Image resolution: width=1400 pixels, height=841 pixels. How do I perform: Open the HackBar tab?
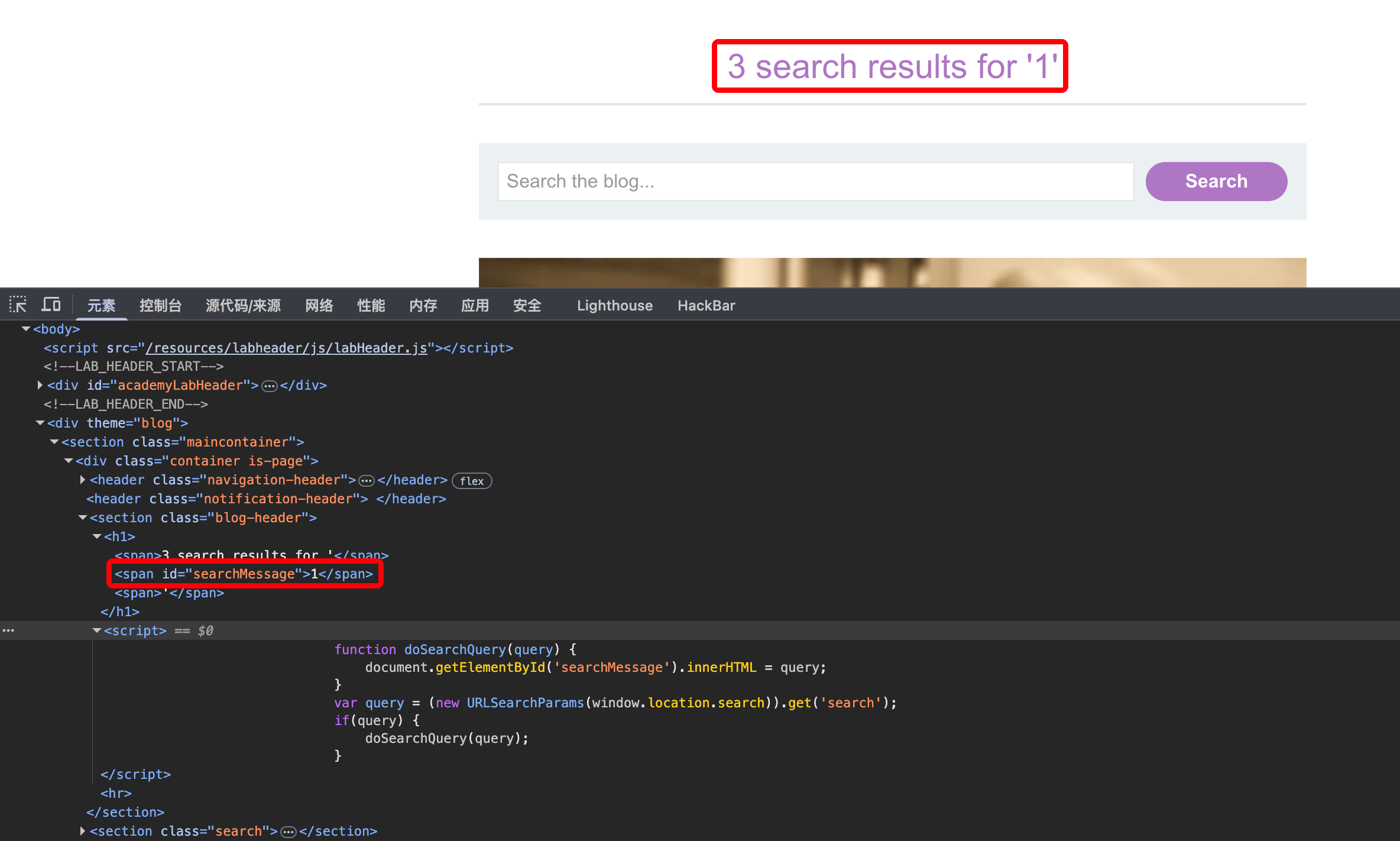706,305
